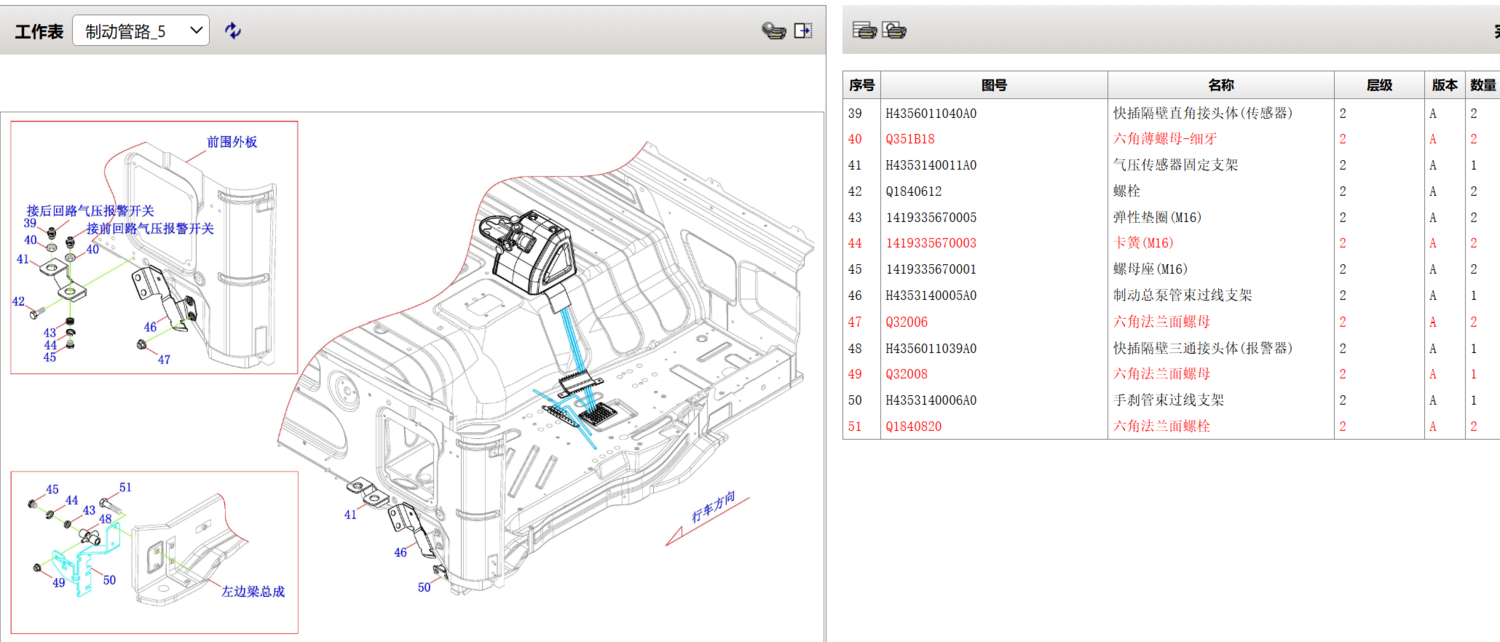1500x642 pixels.
Task: Click the 名称 column header
Action: [1220, 86]
